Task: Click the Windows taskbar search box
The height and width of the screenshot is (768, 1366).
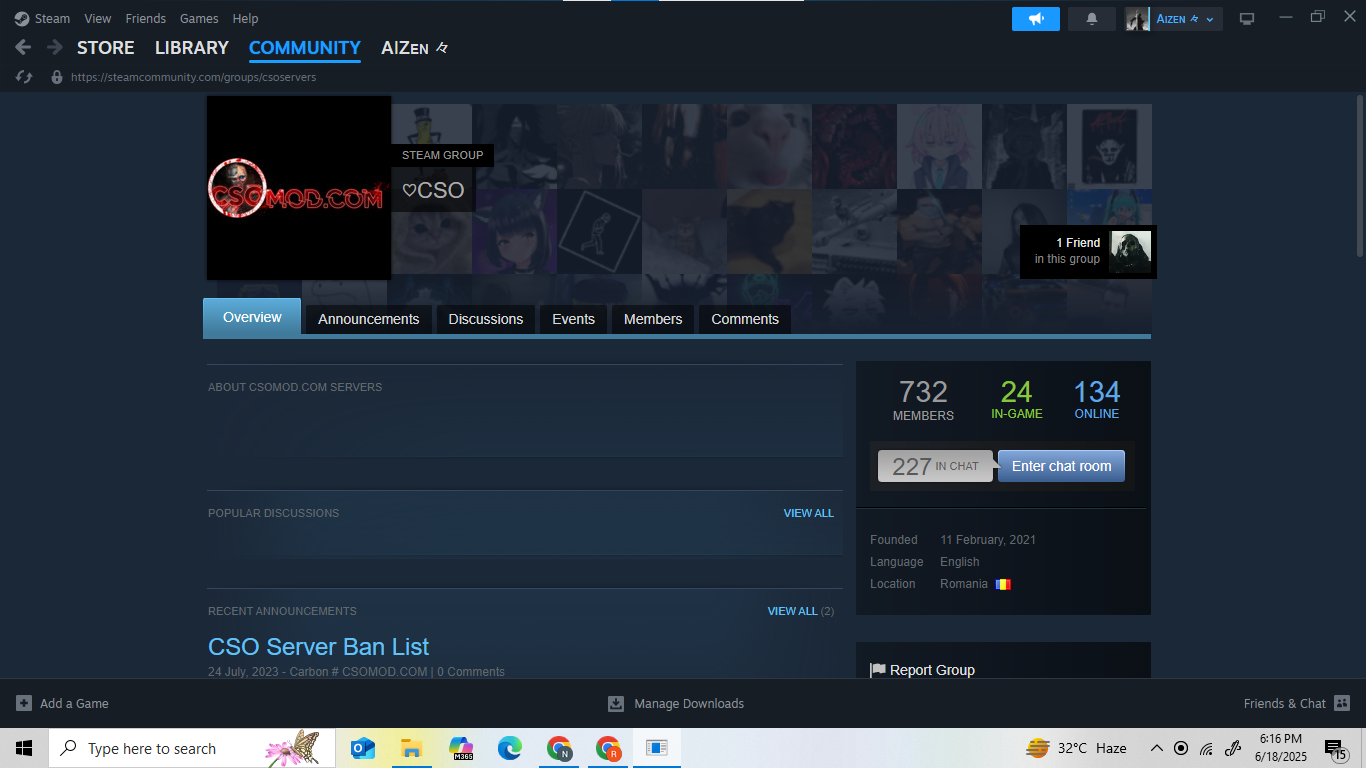Action: coord(150,749)
